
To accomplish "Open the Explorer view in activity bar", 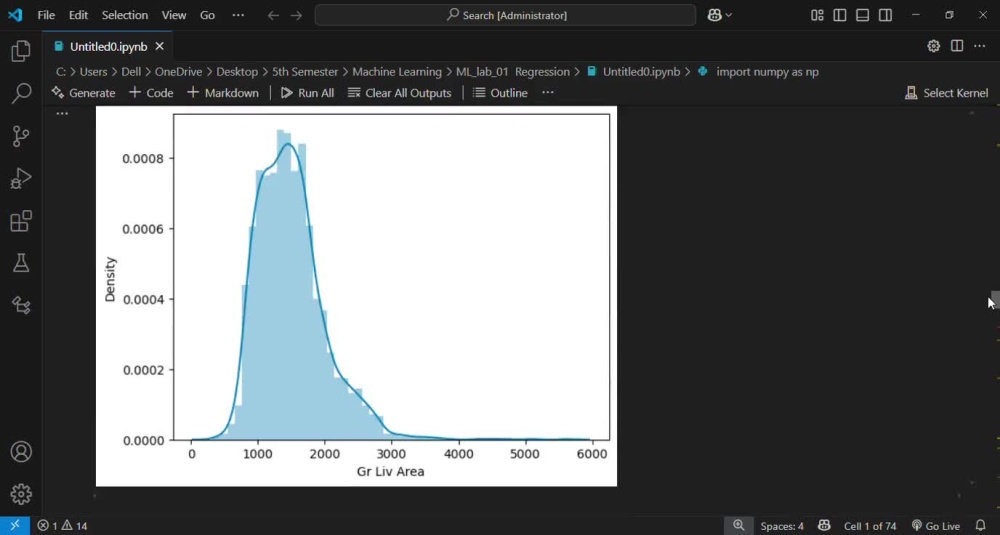I will pyautogui.click(x=21, y=51).
